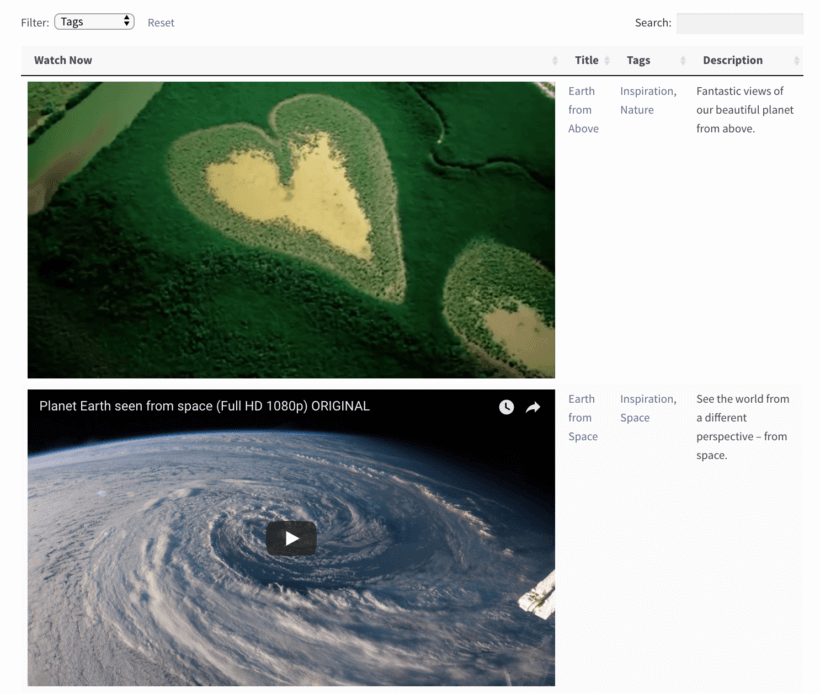Click the heart-shaped island video thumbnail
The width and height of the screenshot is (820, 694).
[291, 230]
